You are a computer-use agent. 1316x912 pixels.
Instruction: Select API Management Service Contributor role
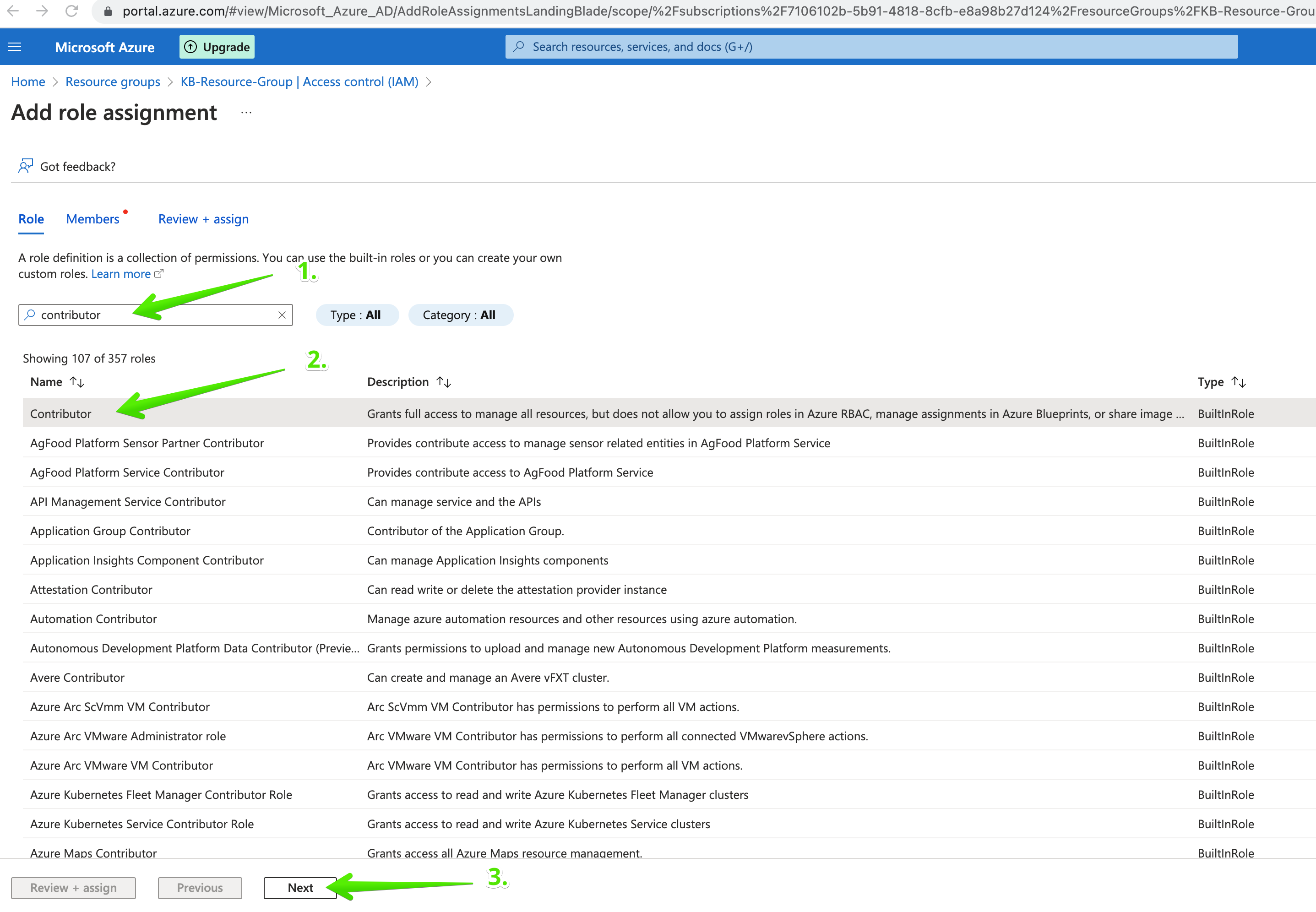(x=669, y=502)
